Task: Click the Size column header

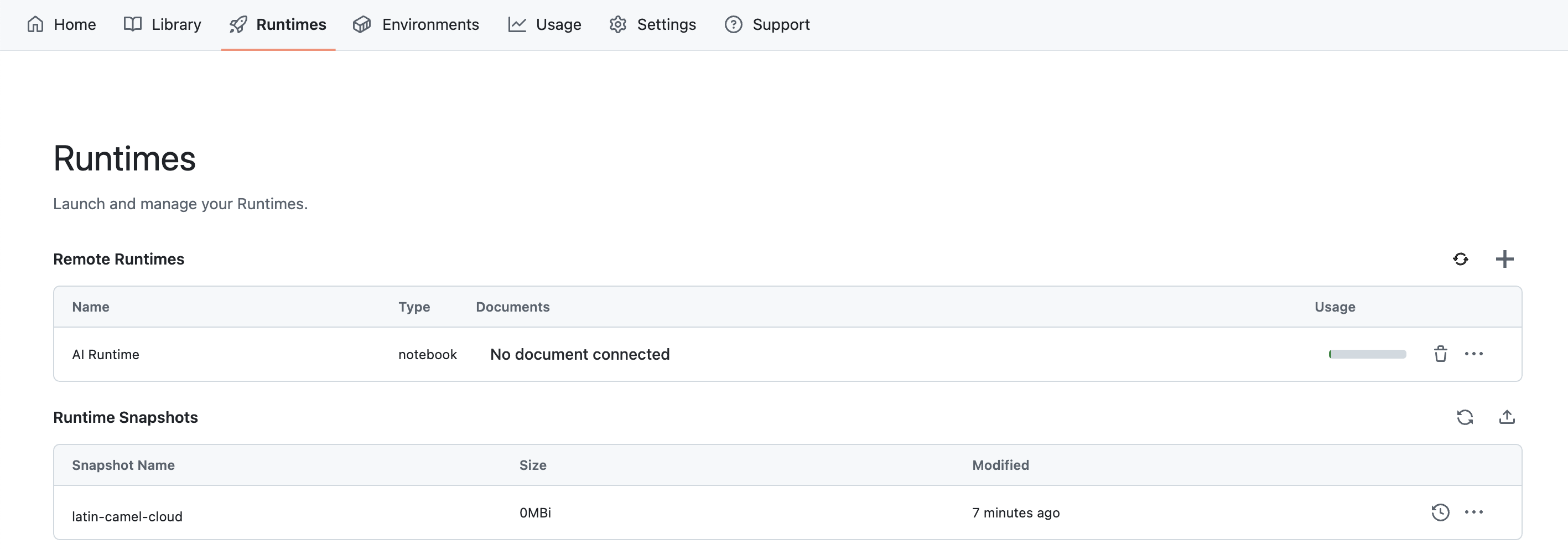Action: (x=533, y=465)
